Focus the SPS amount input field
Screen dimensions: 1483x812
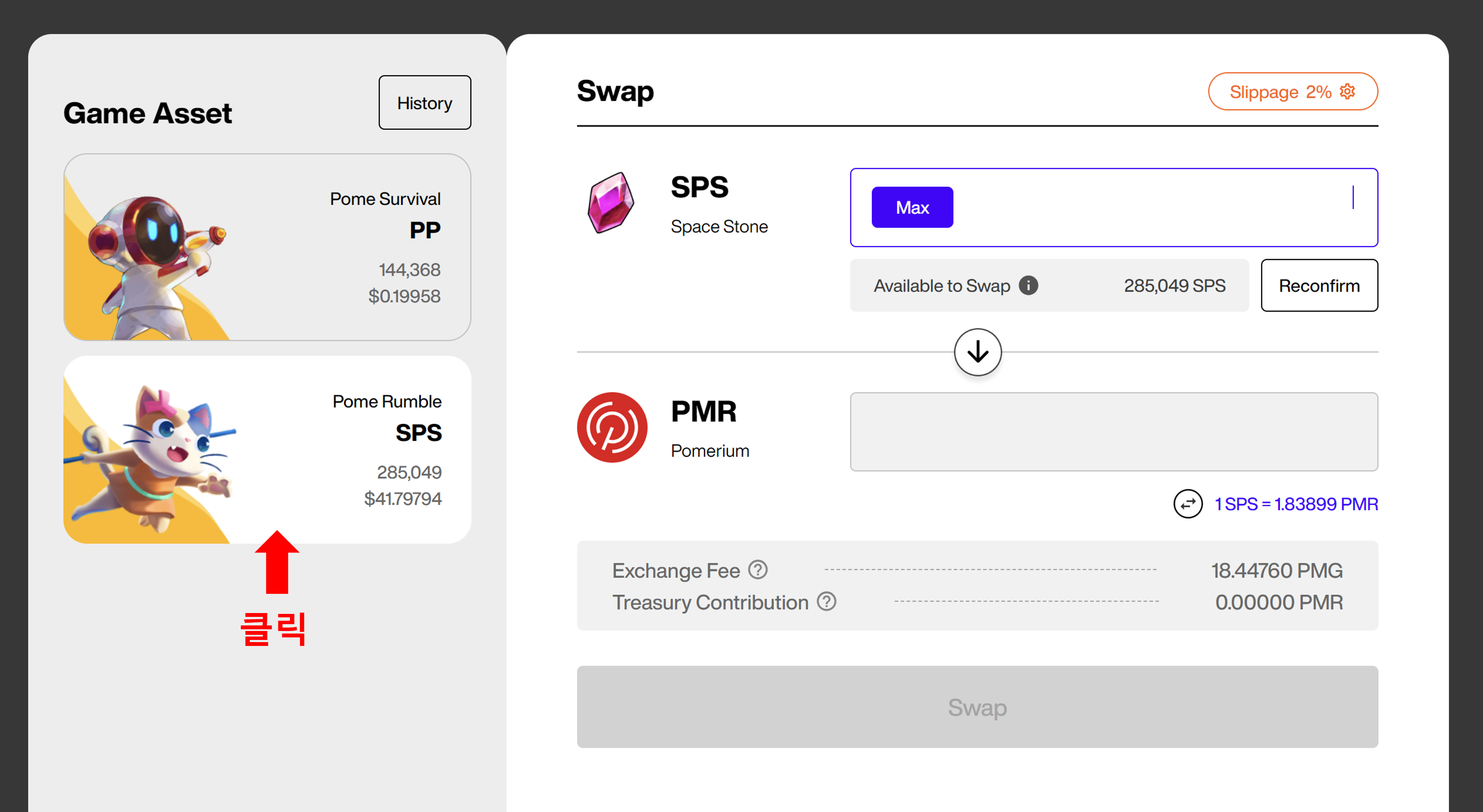1151,208
